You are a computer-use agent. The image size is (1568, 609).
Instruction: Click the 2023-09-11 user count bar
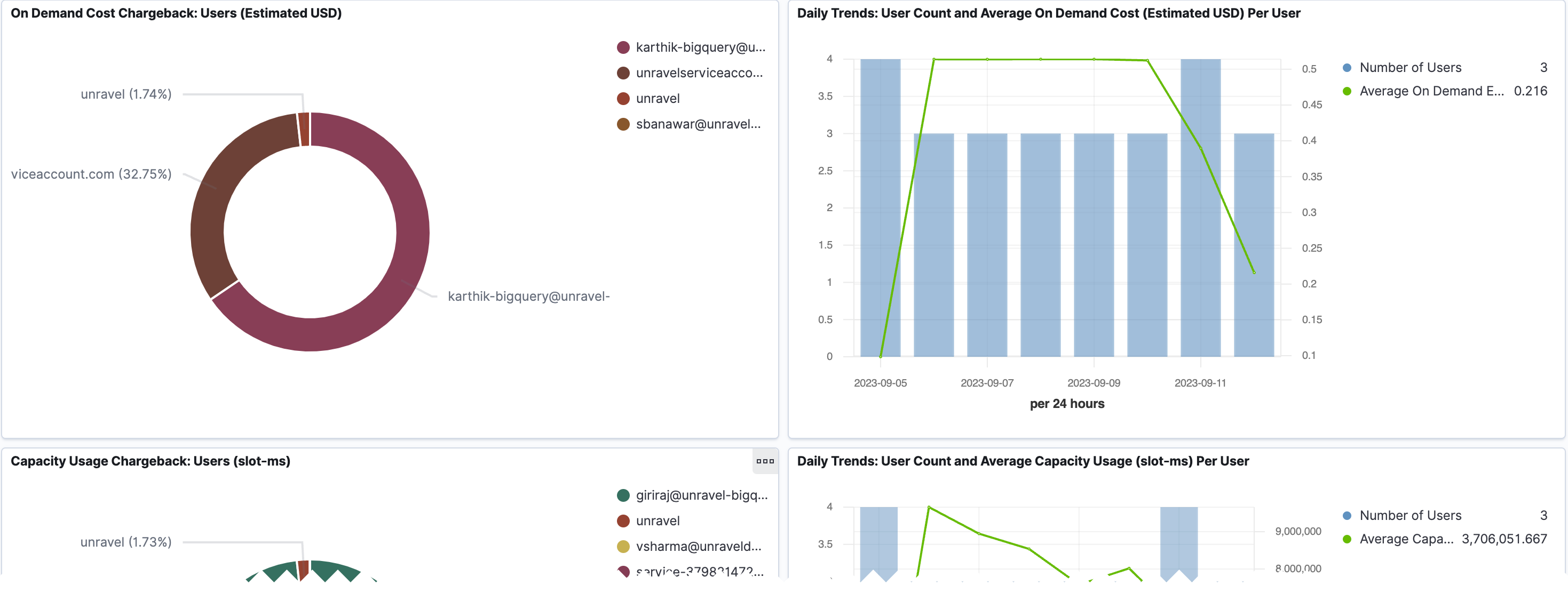click(1200, 207)
